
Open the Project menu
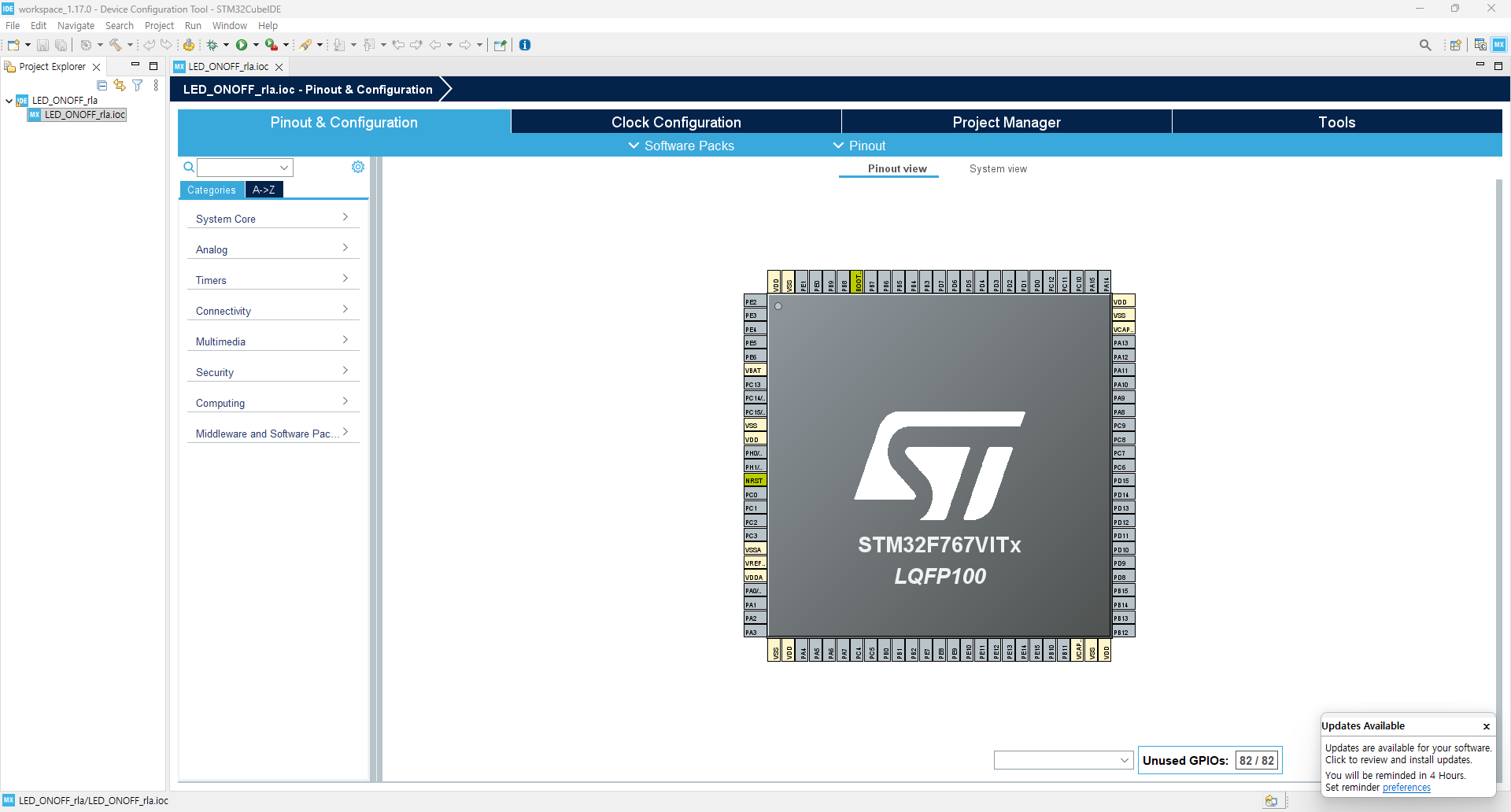tap(159, 26)
